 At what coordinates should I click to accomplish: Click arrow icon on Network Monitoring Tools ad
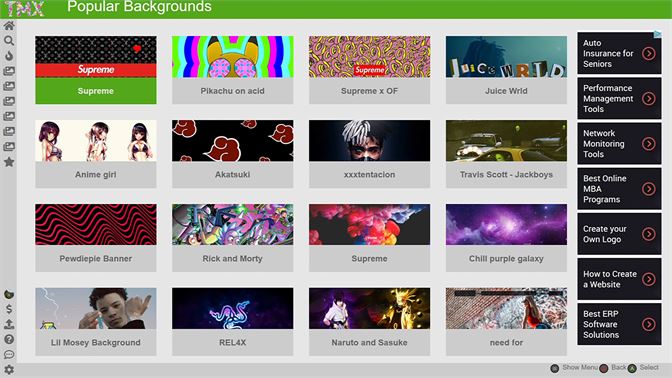coord(648,144)
